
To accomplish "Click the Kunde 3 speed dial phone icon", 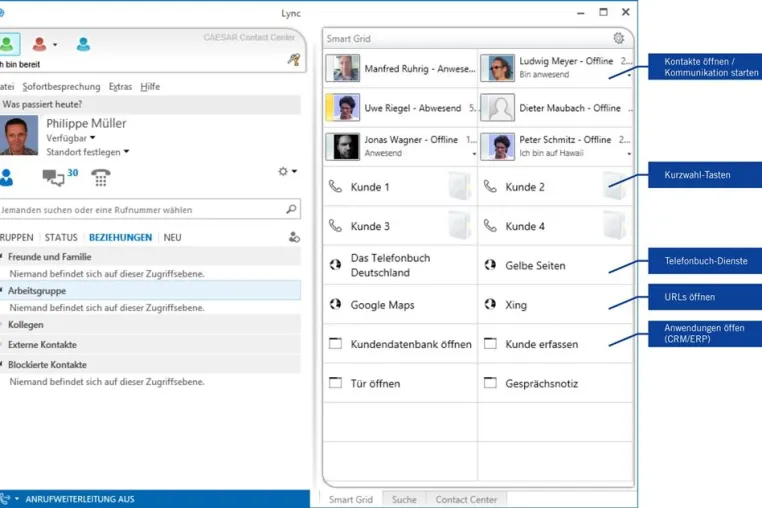I will [x=335, y=226].
